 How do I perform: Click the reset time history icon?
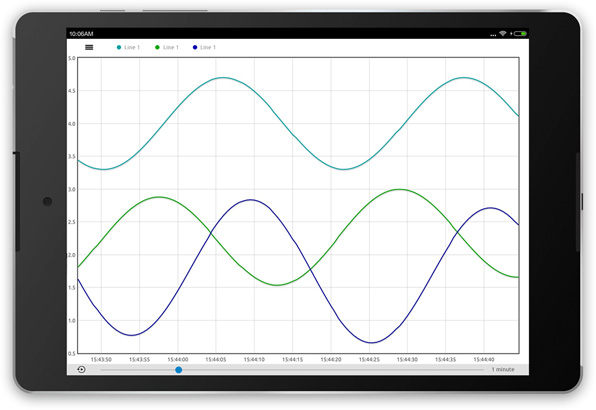coord(81,369)
